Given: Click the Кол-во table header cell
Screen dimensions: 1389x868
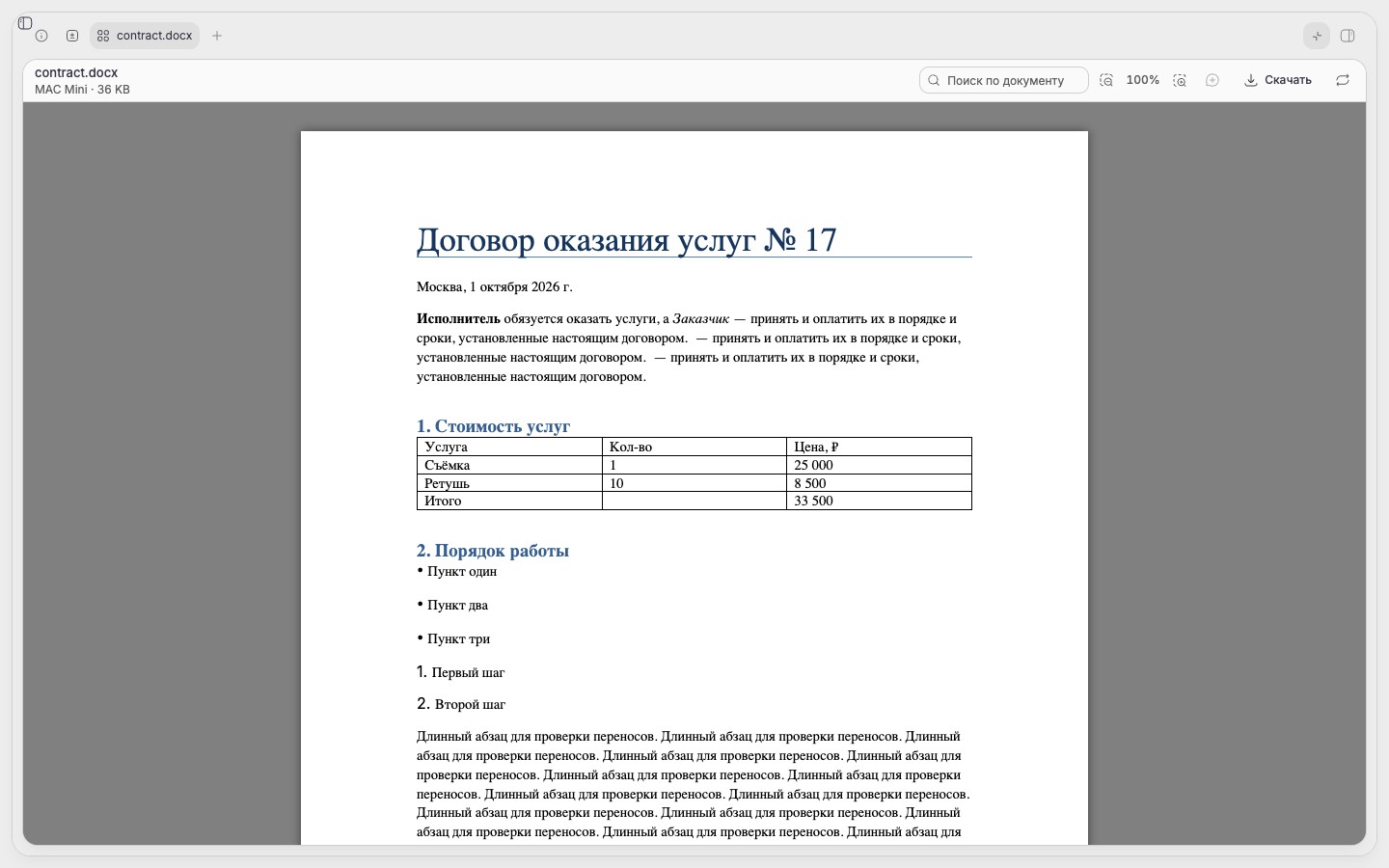Looking at the screenshot, I should click(694, 447).
